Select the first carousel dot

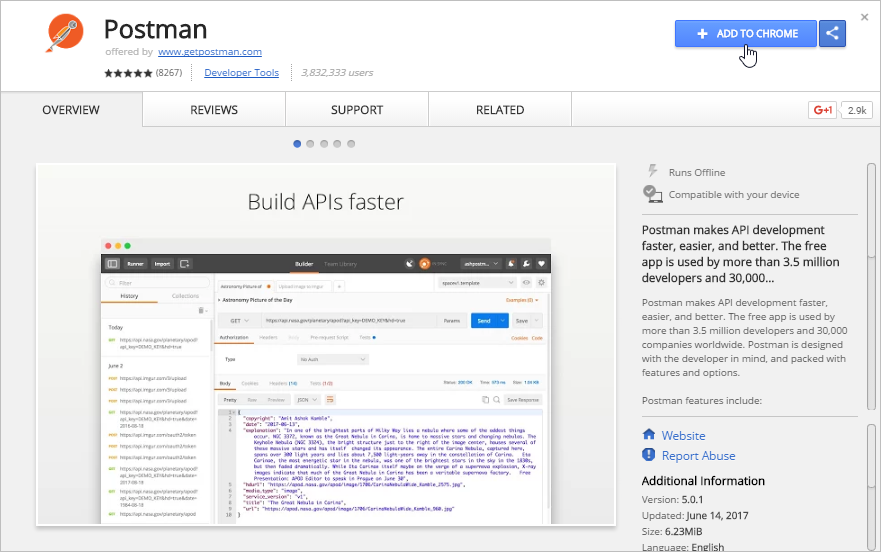tap(297, 144)
